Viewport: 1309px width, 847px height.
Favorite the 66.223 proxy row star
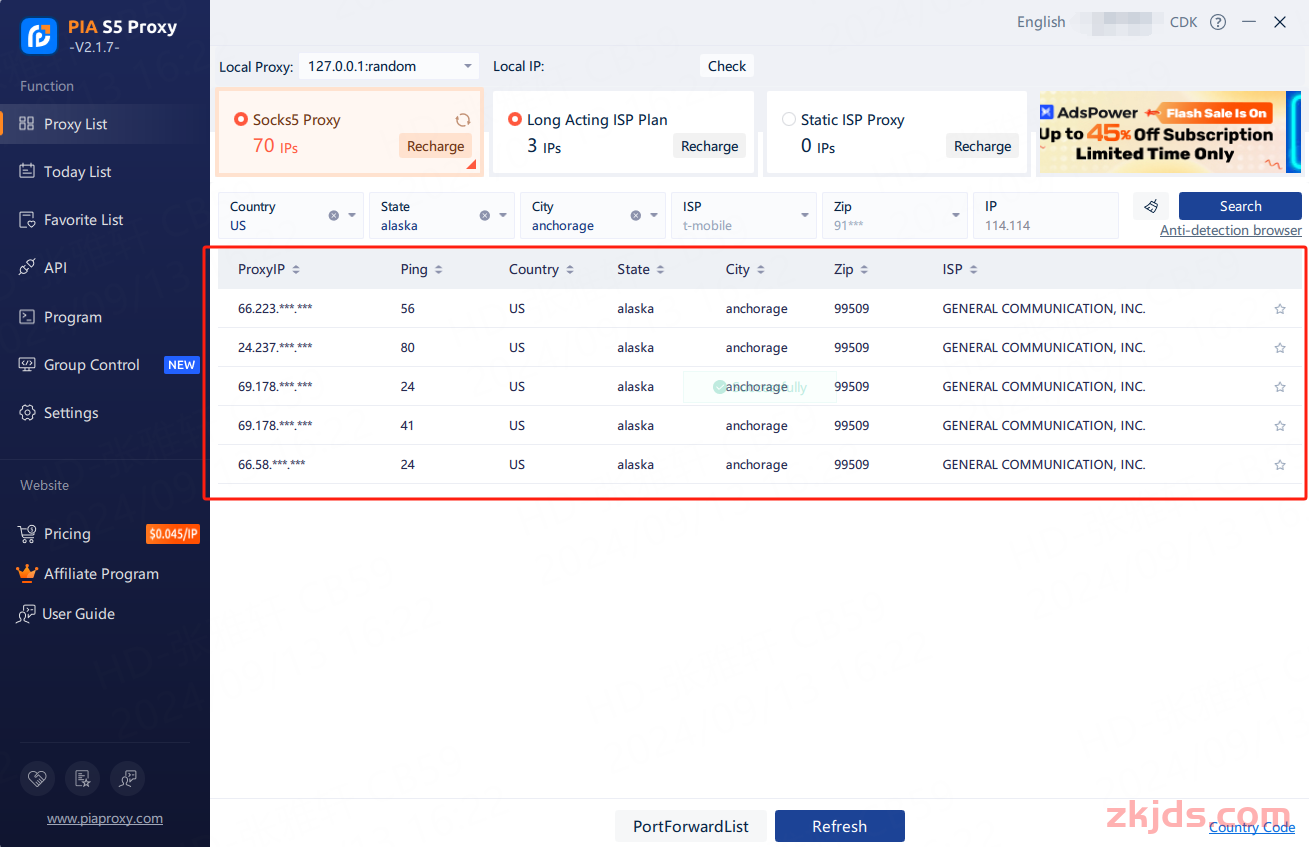[x=1280, y=309]
